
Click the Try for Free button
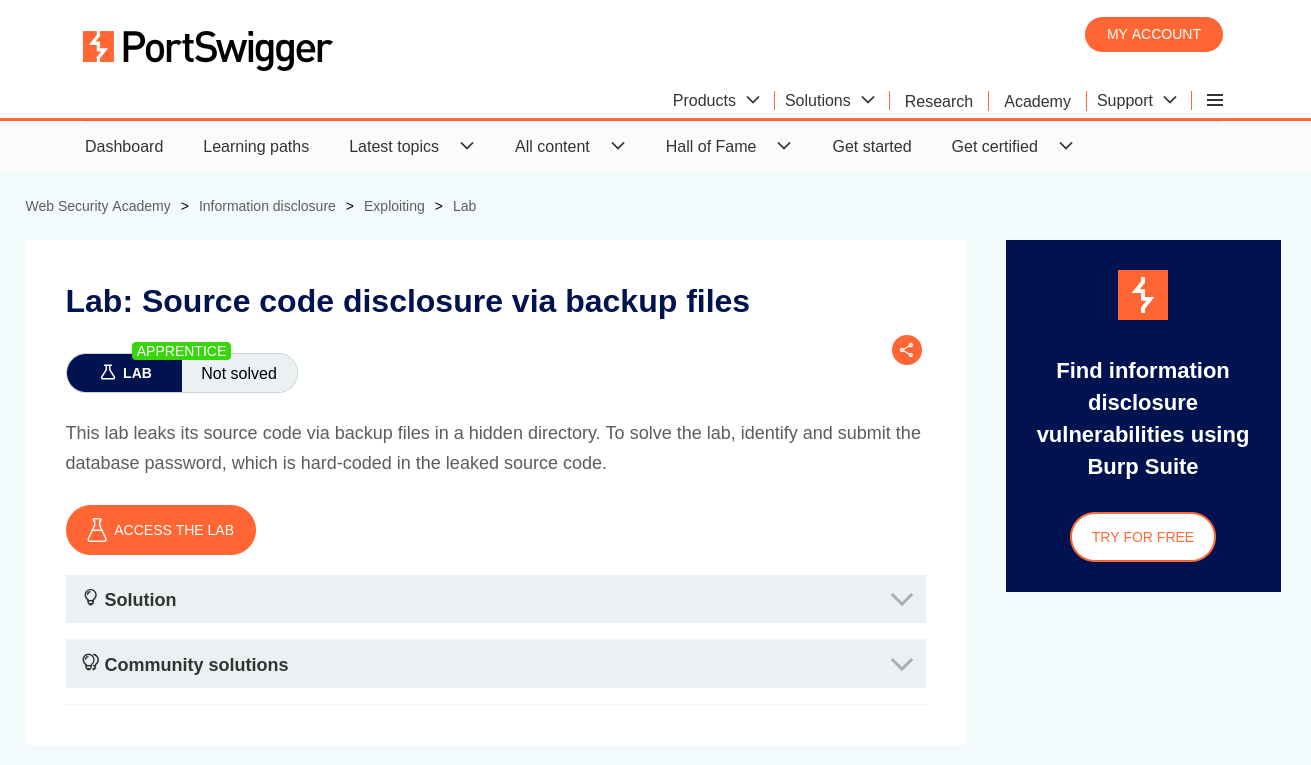pos(1143,537)
